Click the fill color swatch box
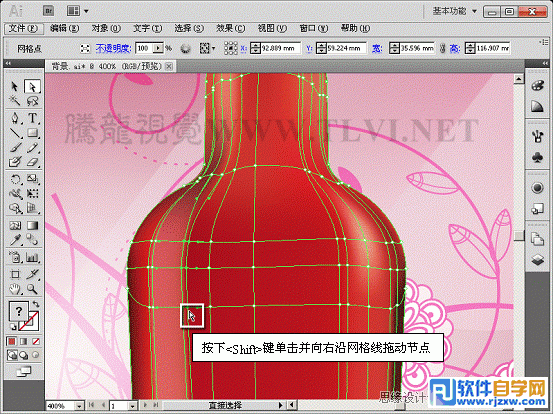This screenshot has width=553, height=414. (18, 311)
